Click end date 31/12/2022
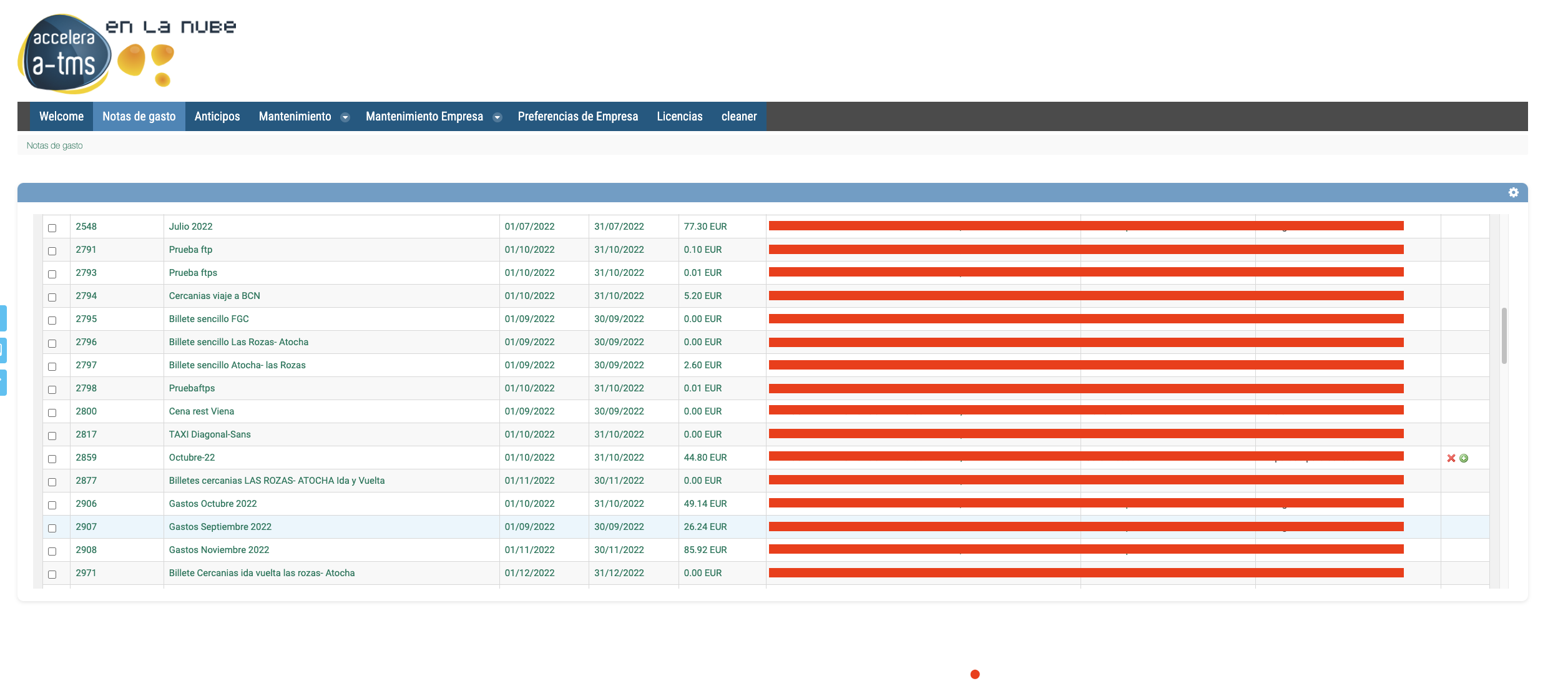This screenshot has width=1568, height=691. pos(619,573)
